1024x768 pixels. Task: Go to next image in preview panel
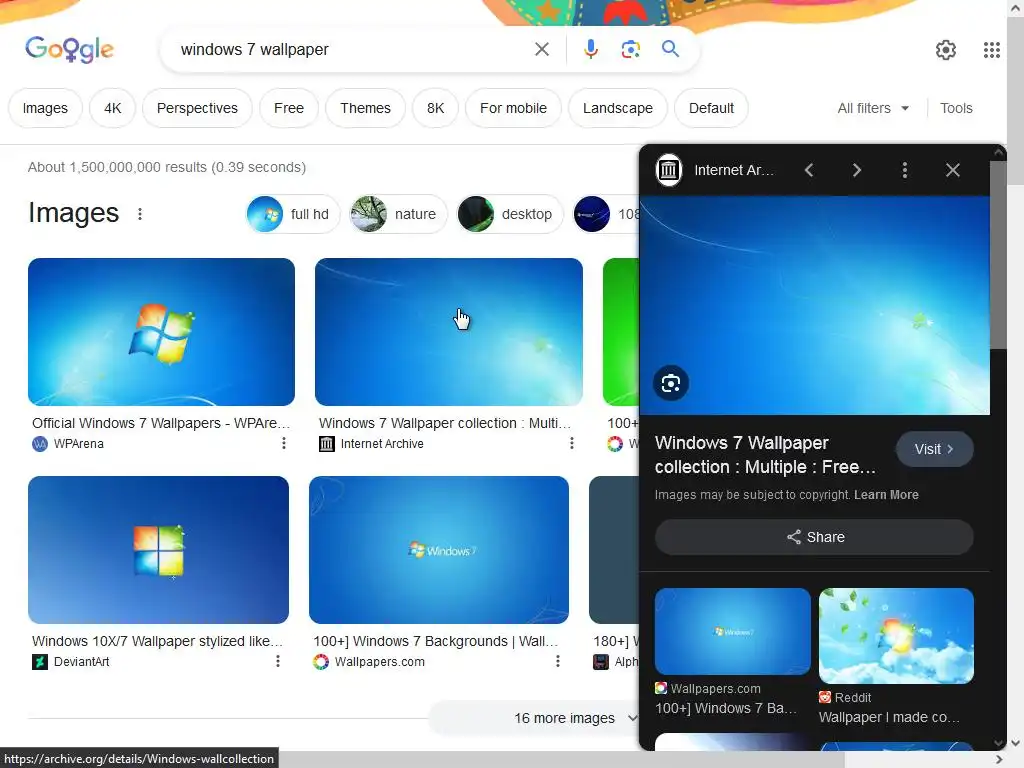point(857,170)
